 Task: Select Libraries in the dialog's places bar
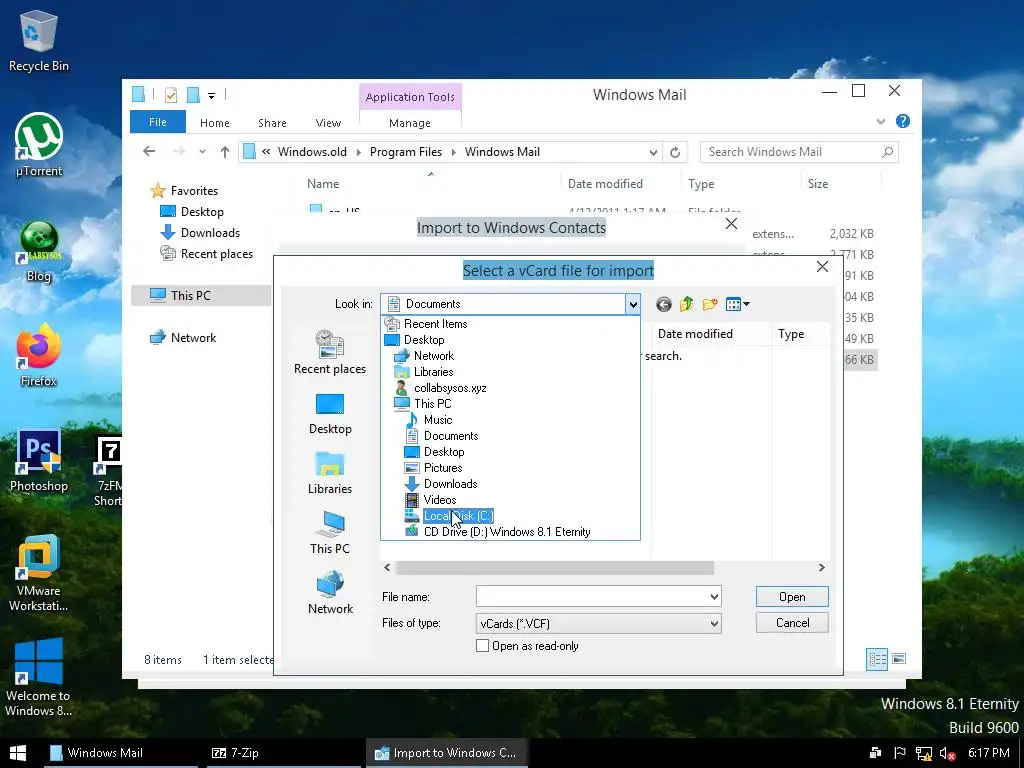[x=330, y=473]
